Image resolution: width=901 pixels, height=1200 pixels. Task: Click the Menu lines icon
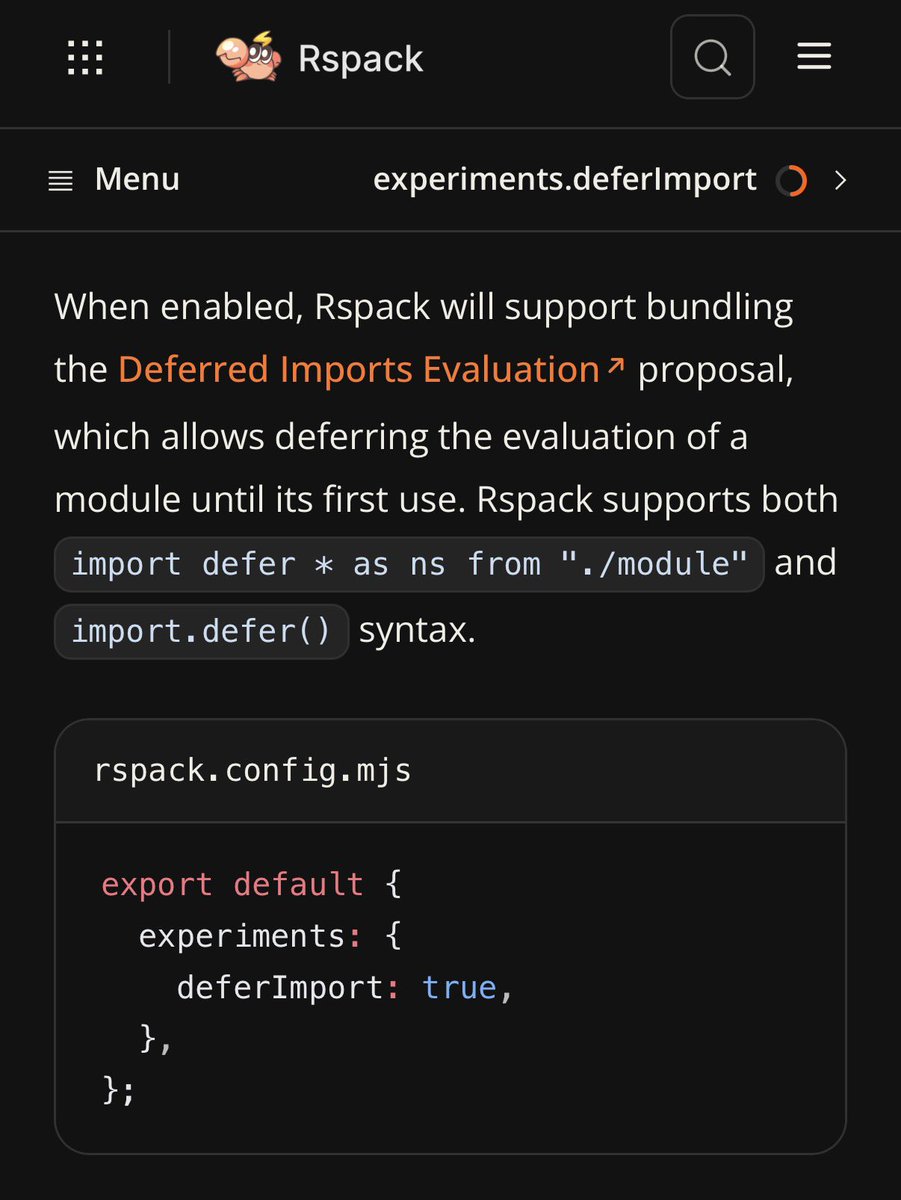coord(61,181)
